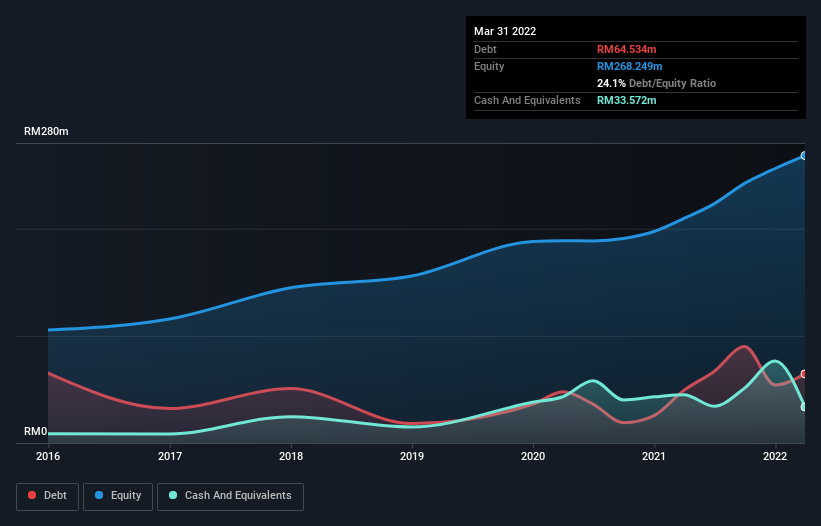
Task: Select the 2021 axis label
Action: (654, 456)
